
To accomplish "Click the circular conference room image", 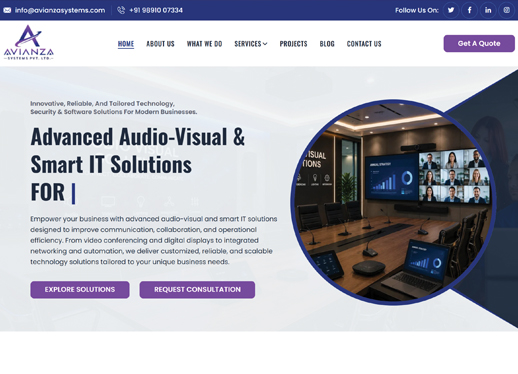I will pos(393,202).
